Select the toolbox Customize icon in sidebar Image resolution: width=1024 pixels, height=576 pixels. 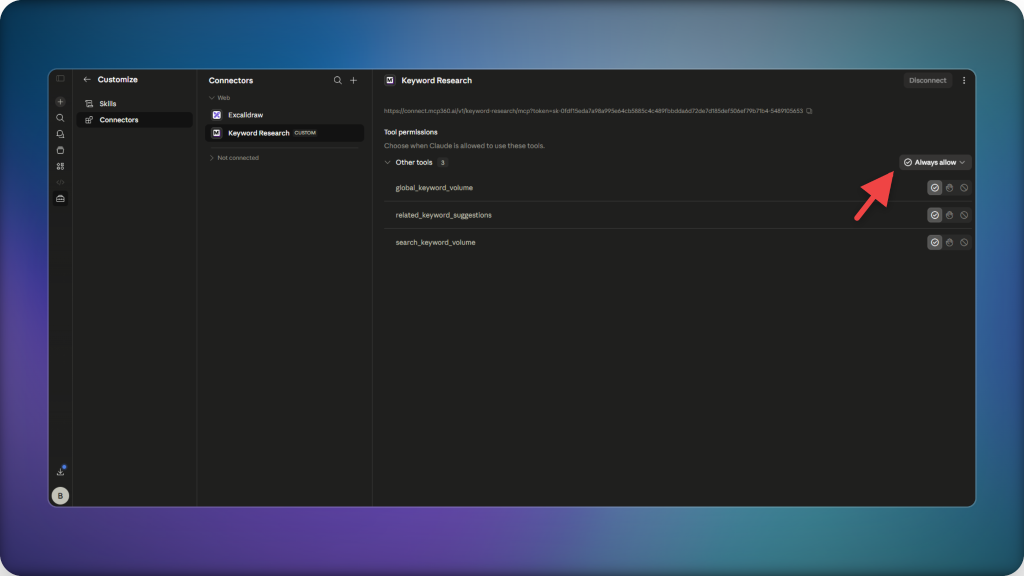coord(60,199)
